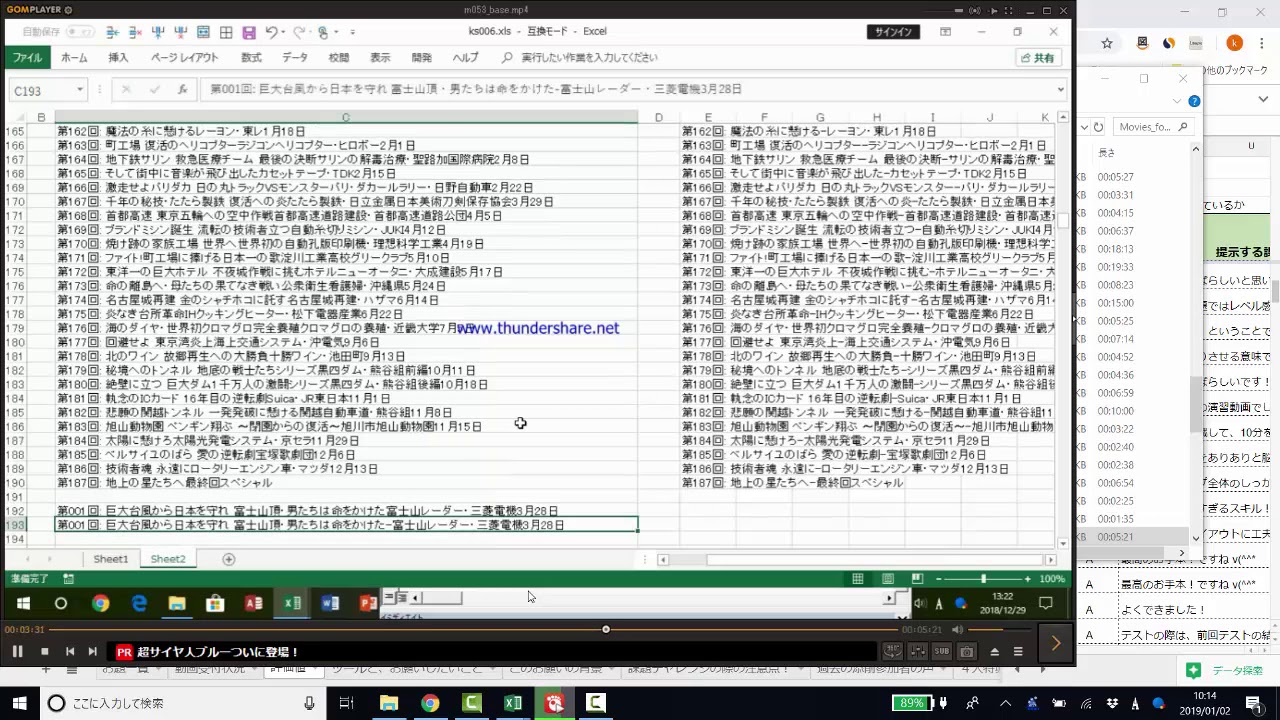Screen dimensions: 1280x720
Task: Click the insert function fx icon
Action: (x=182, y=89)
